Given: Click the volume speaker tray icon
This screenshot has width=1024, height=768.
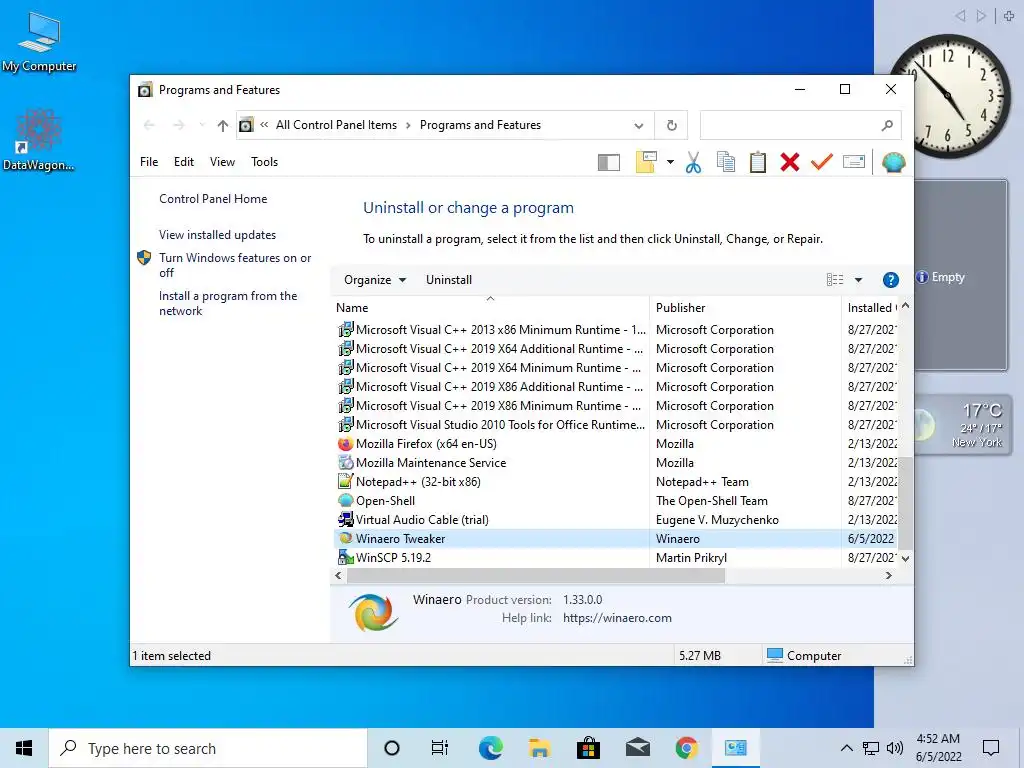Looking at the screenshot, I should [895, 748].
